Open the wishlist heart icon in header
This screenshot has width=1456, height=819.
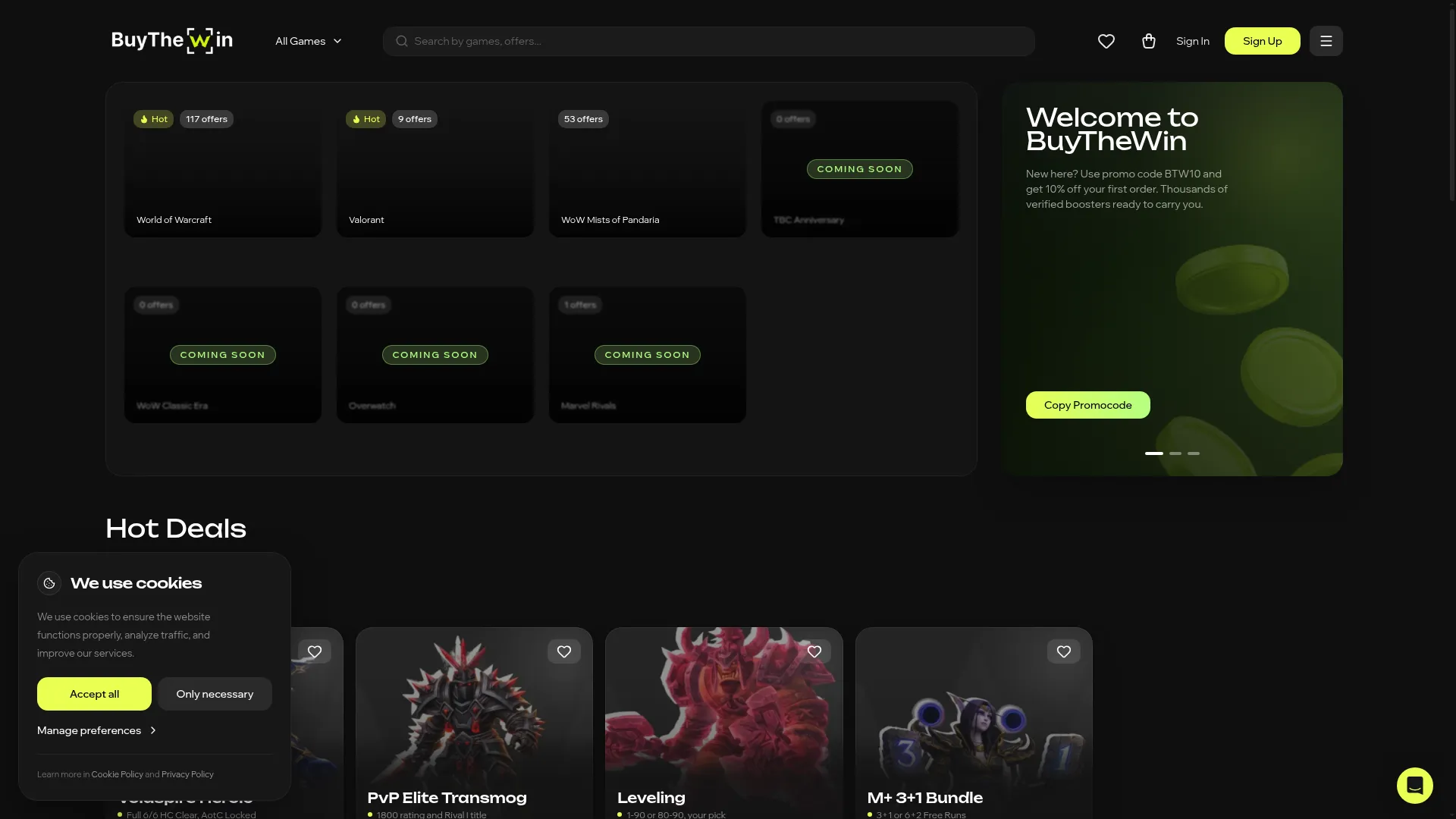1106,41
